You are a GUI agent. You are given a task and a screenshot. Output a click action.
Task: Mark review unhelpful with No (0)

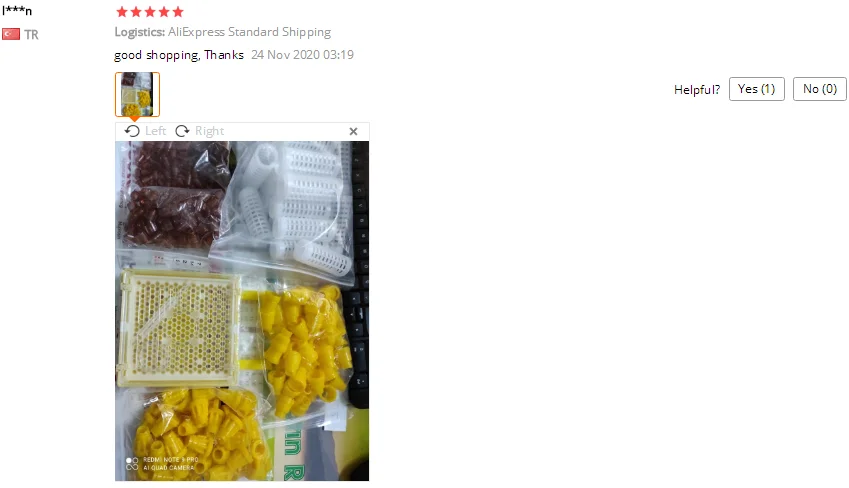tap(820, 89)
